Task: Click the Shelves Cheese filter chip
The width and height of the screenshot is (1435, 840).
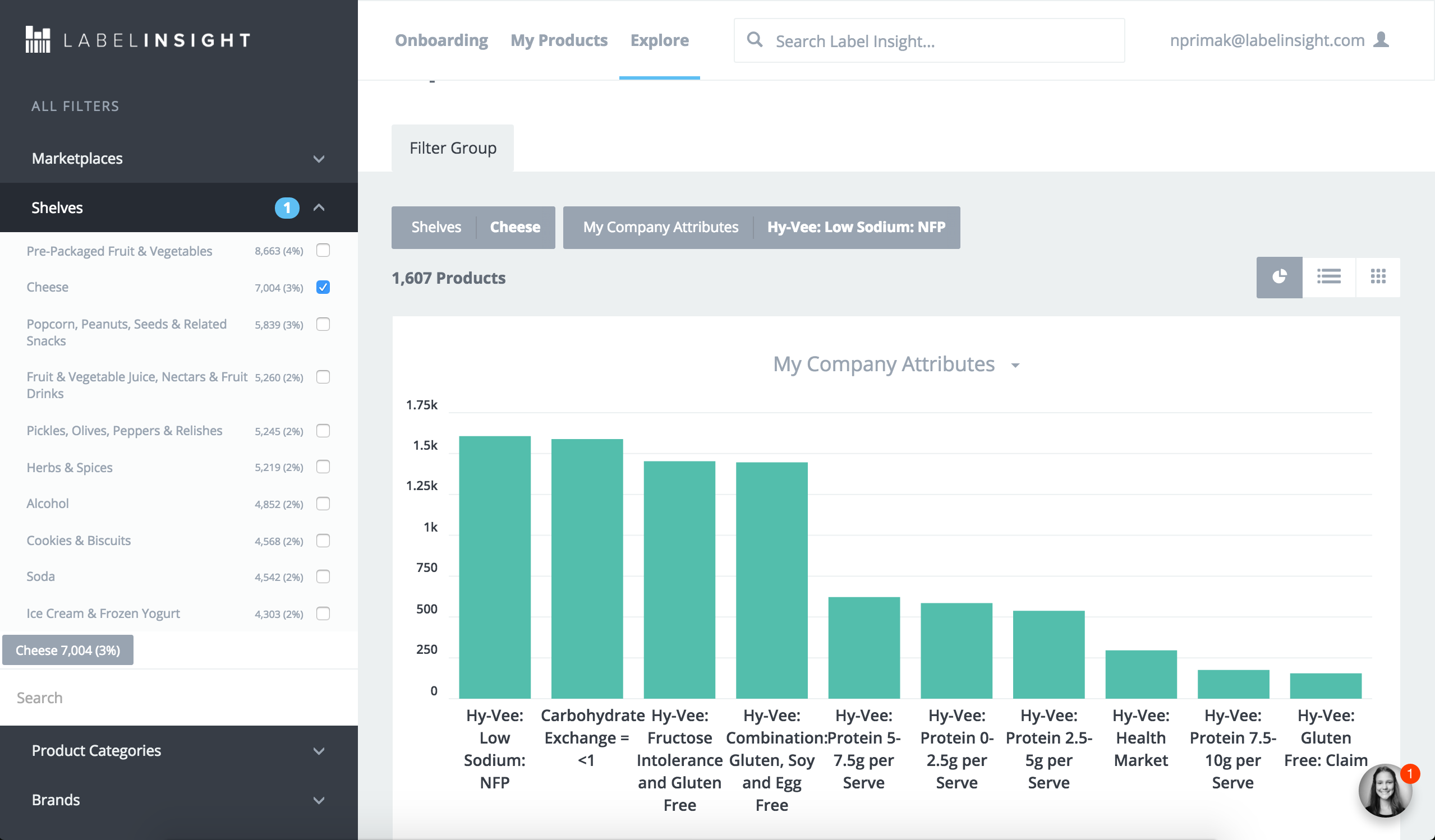Action: pos(473,228)
